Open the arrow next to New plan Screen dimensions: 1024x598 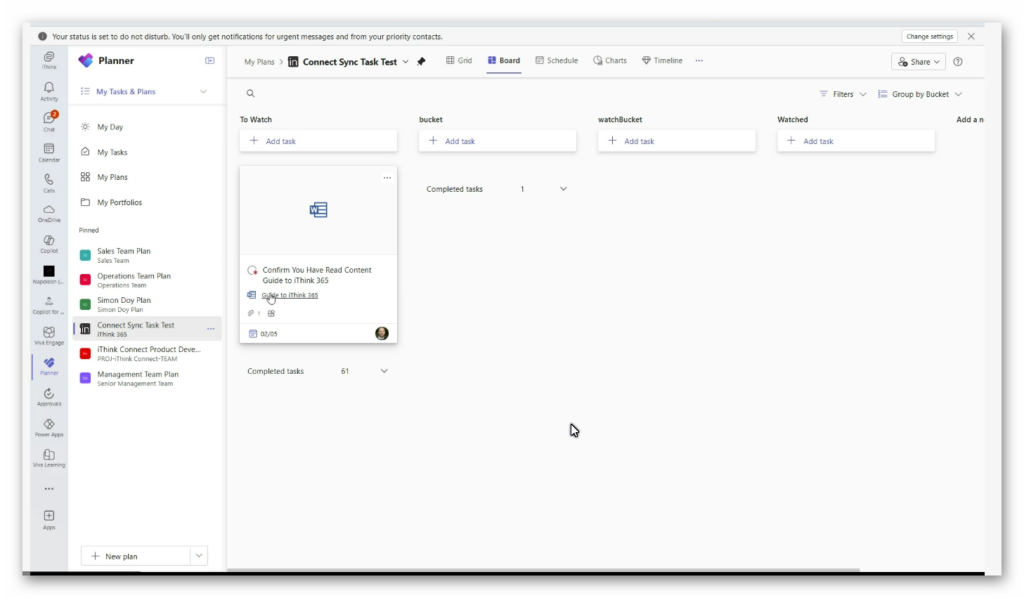199,556
